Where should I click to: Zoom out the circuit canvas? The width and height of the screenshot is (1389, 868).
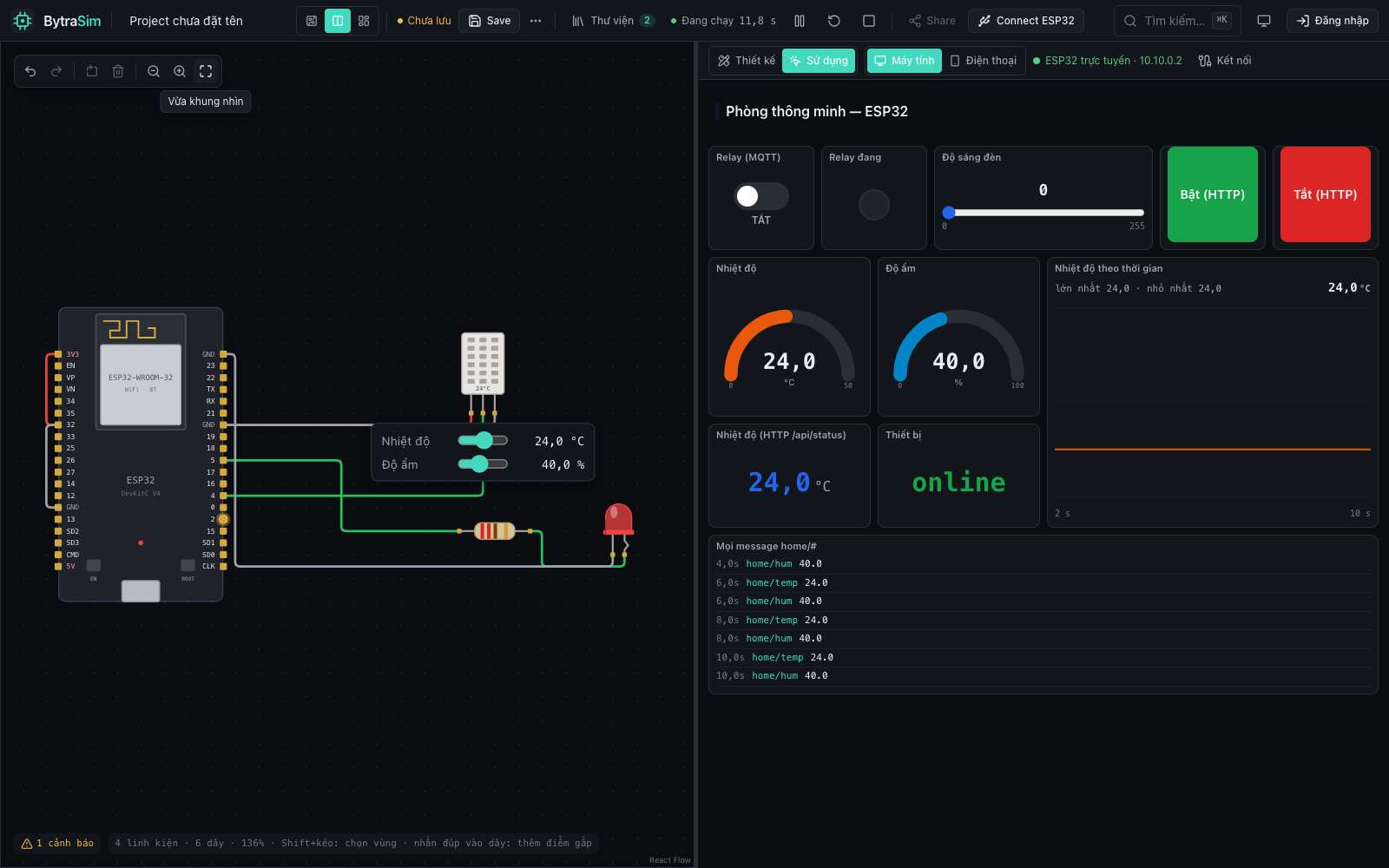(x=154, y=71)
